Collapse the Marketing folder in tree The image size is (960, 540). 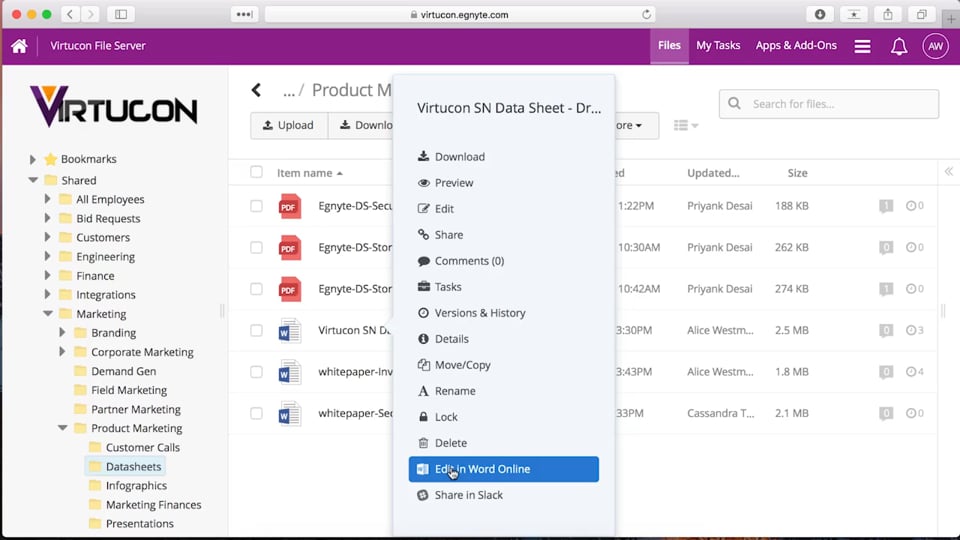(x=48, y=314)
